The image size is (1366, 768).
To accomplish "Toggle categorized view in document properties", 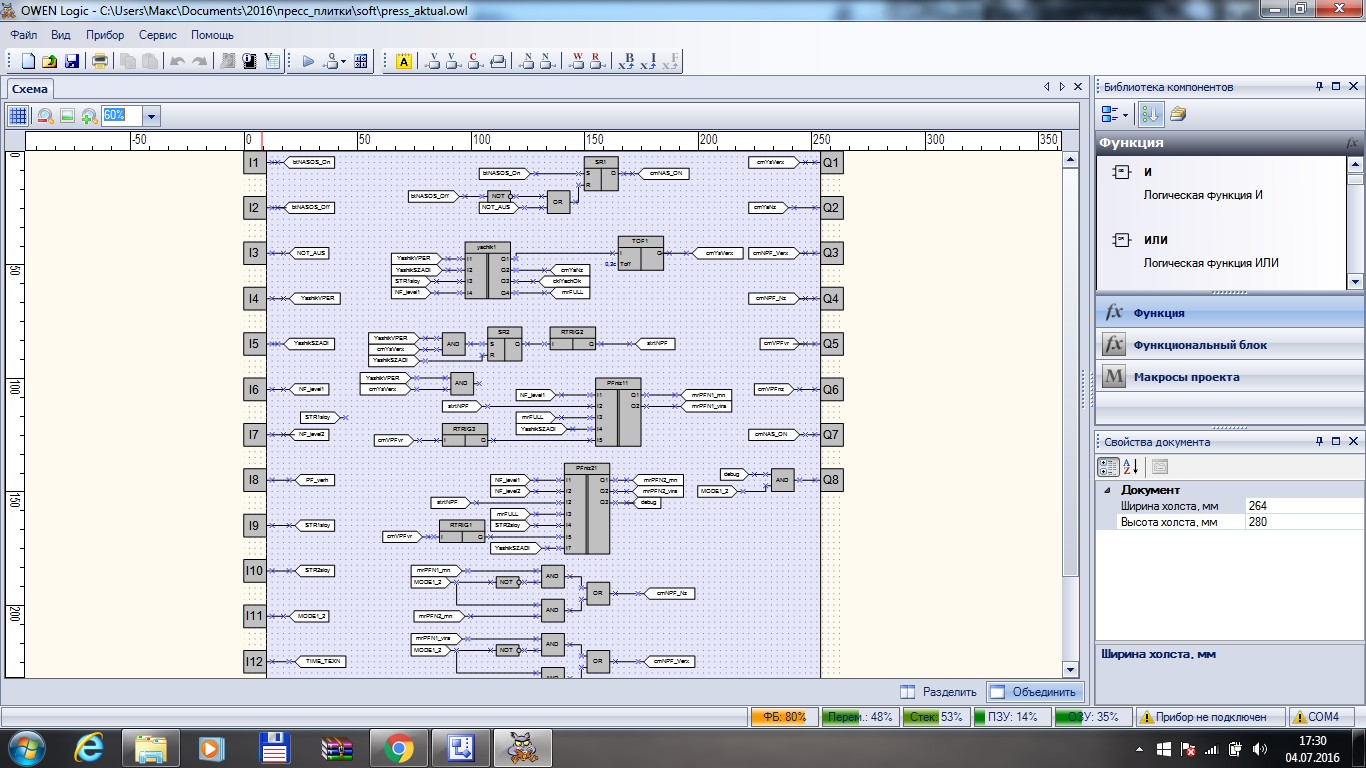I will tap(1108, 466).
